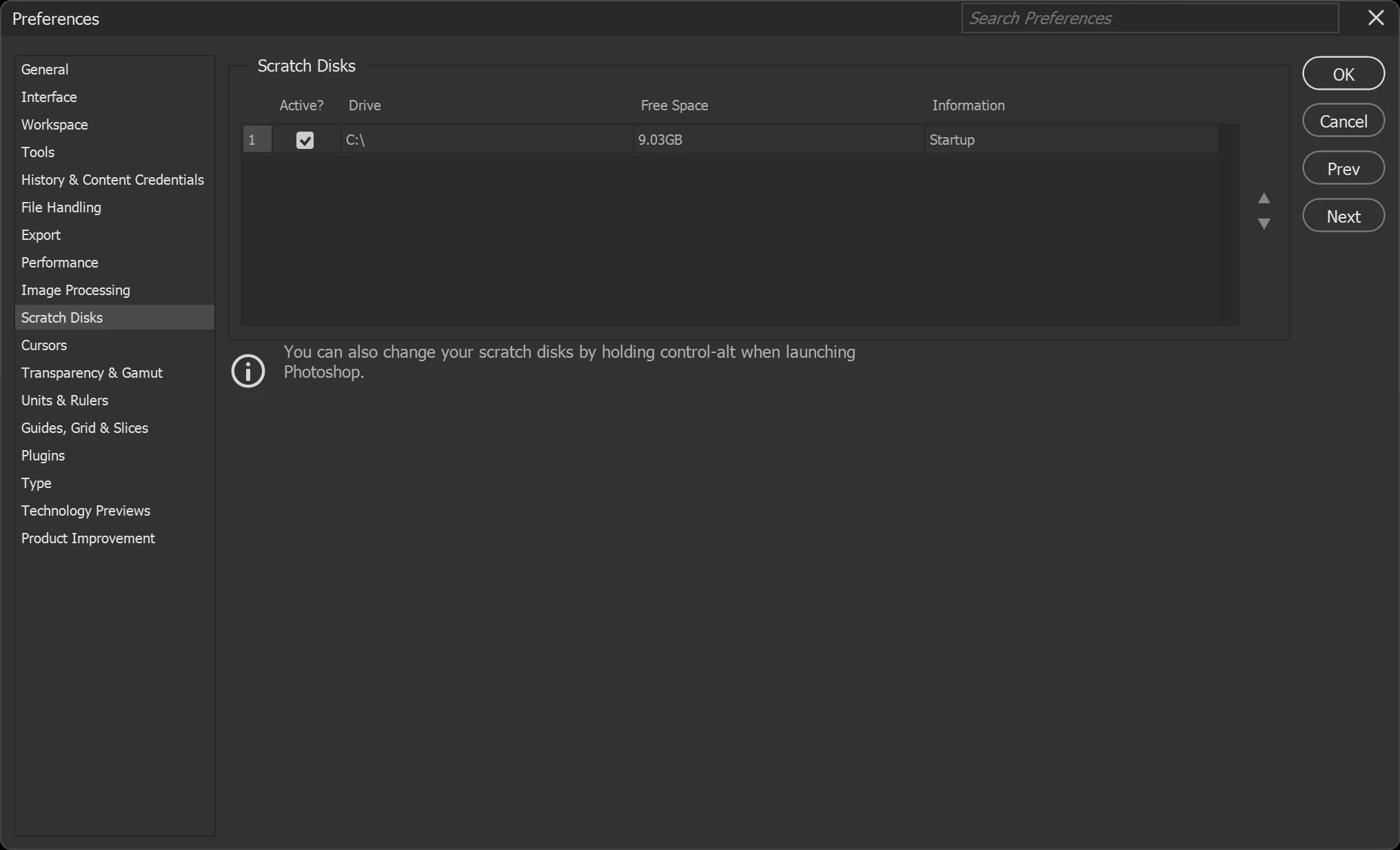Click the move scratch disk up arrow
Image resolution: width=1400 pixels, height=850 pixels.
pyautogui.click(x=1264, y=199)
